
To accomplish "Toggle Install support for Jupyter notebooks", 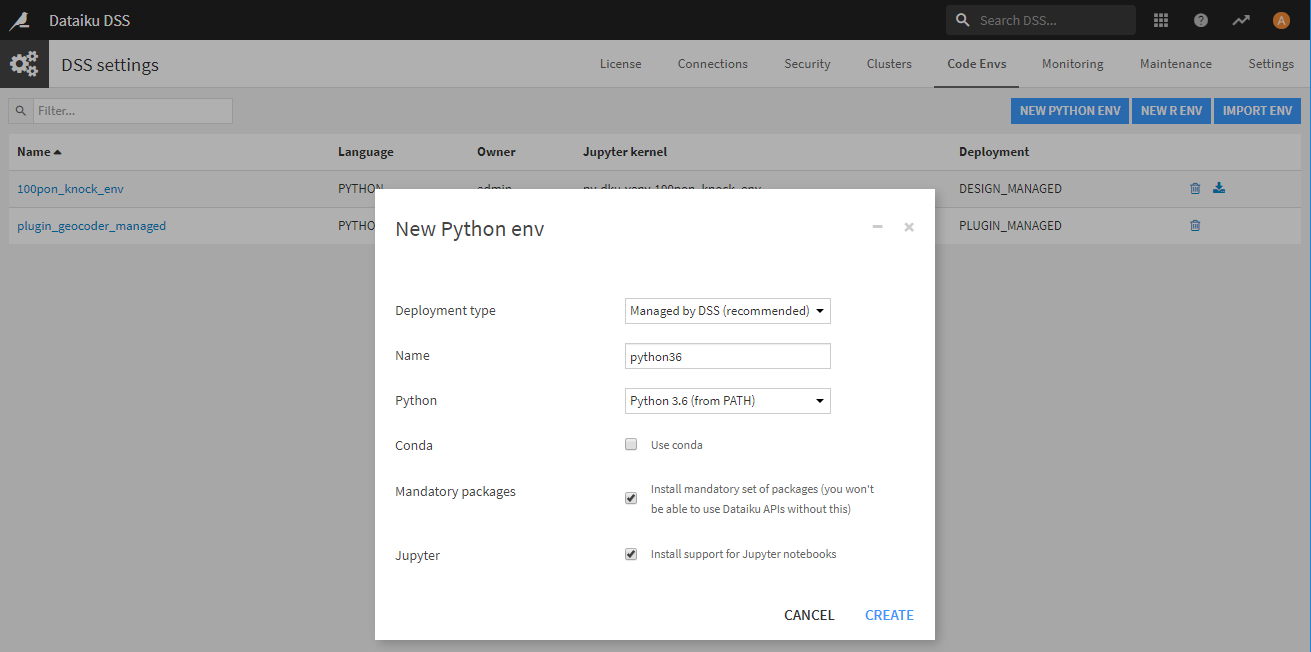I will click(631, 554).
